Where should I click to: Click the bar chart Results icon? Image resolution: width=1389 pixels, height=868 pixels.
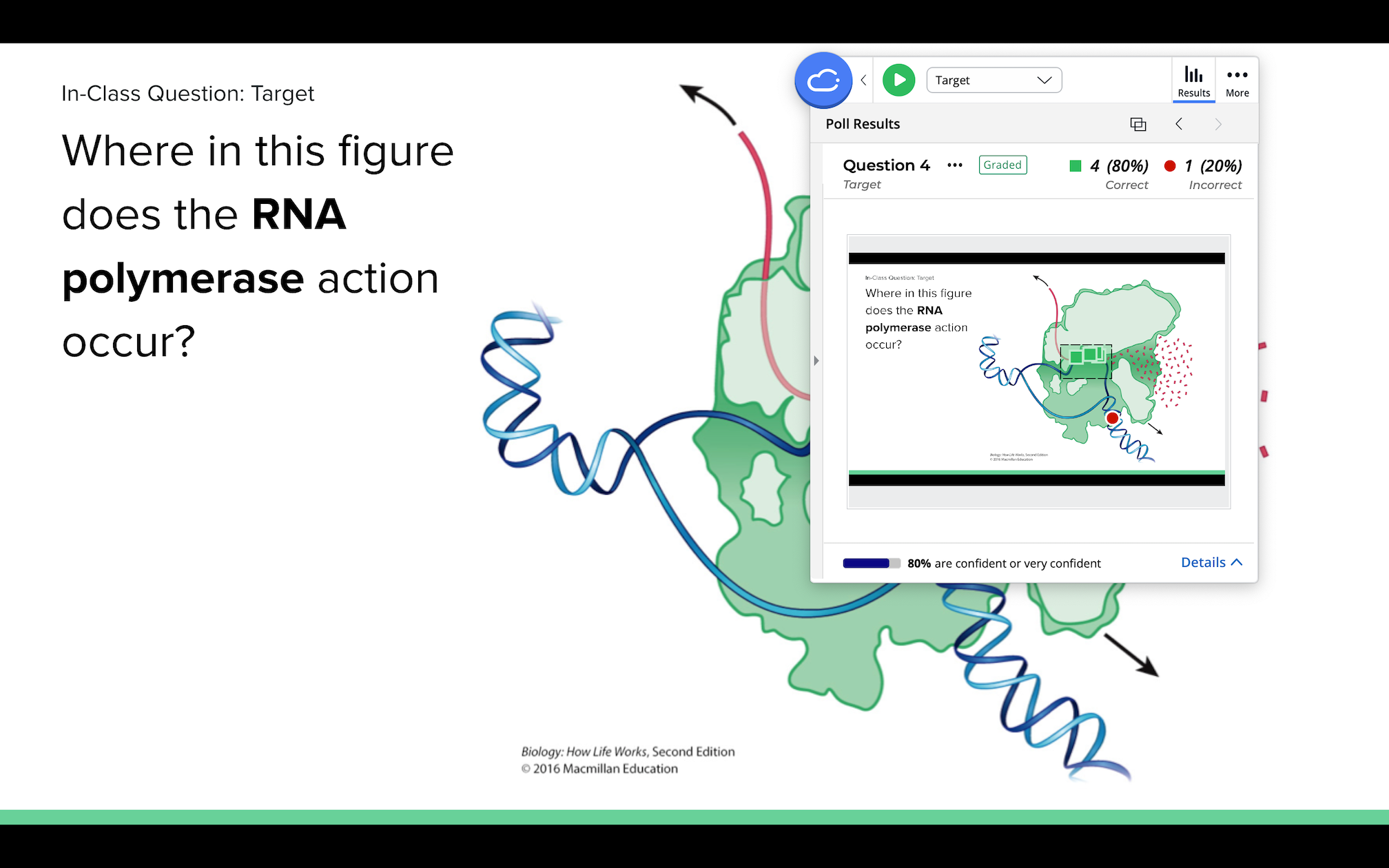coord(1192,80)
